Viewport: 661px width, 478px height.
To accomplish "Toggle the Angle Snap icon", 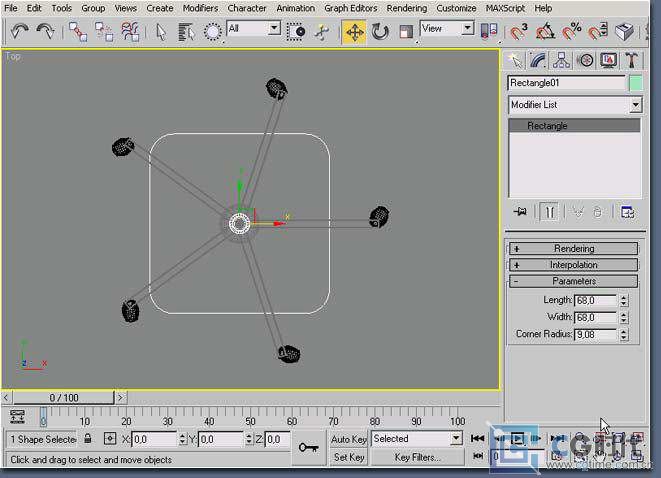I will [545, 32].
